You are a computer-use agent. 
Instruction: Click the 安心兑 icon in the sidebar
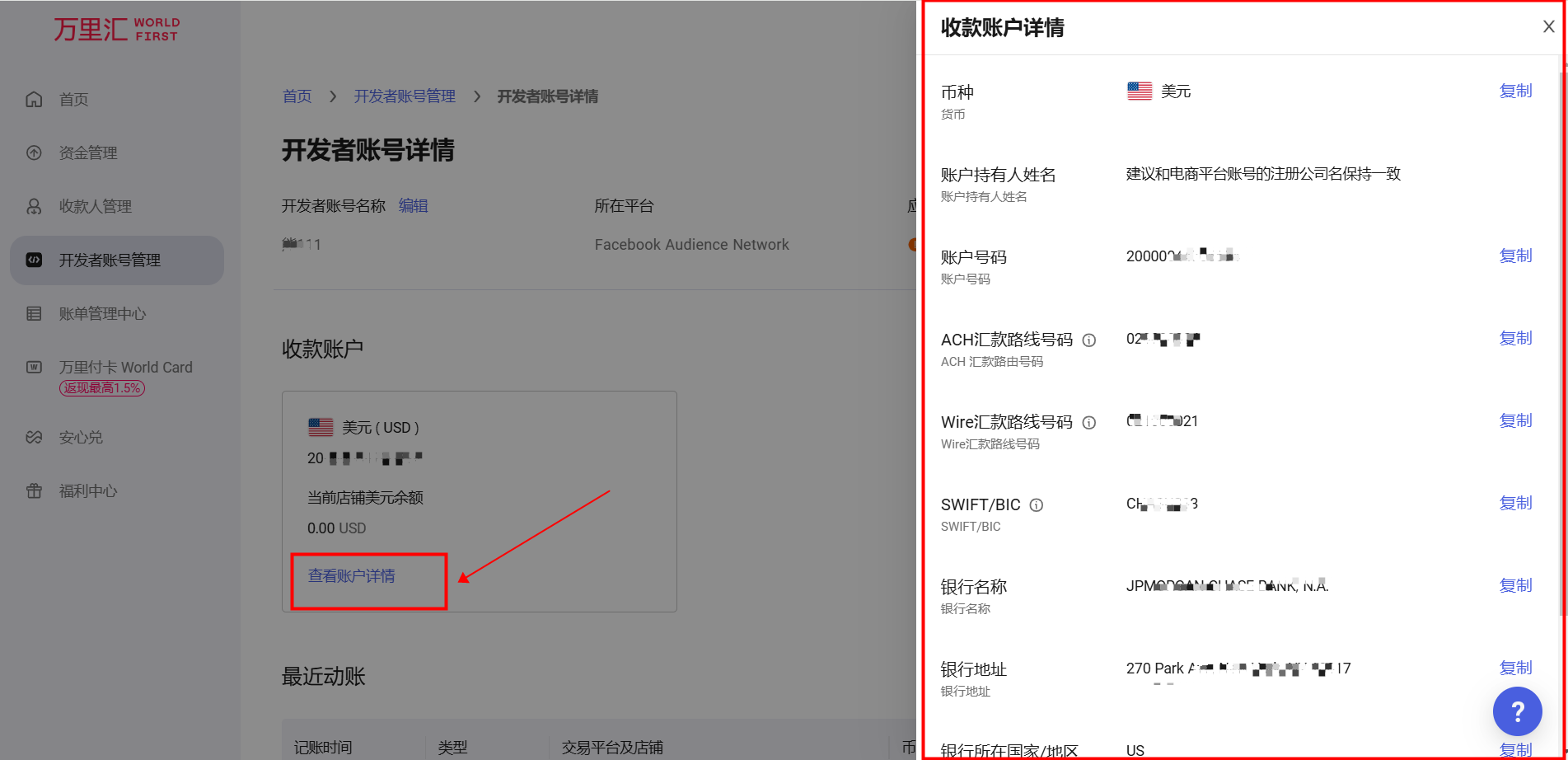pyautogui.click(x=34, y=437)
